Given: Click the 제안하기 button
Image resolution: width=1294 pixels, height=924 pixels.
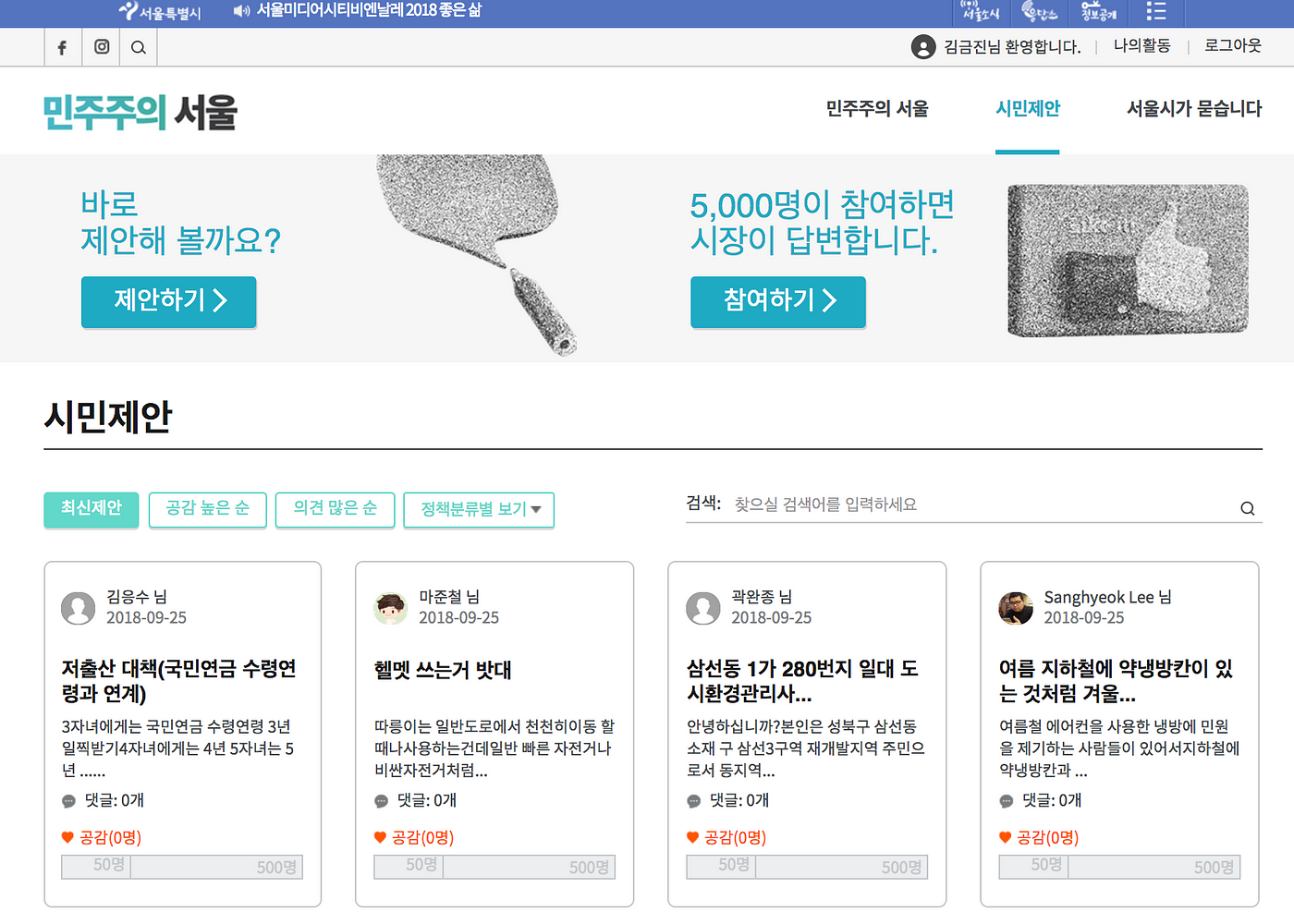Looking at the screenshot, I should pos(168,301).
